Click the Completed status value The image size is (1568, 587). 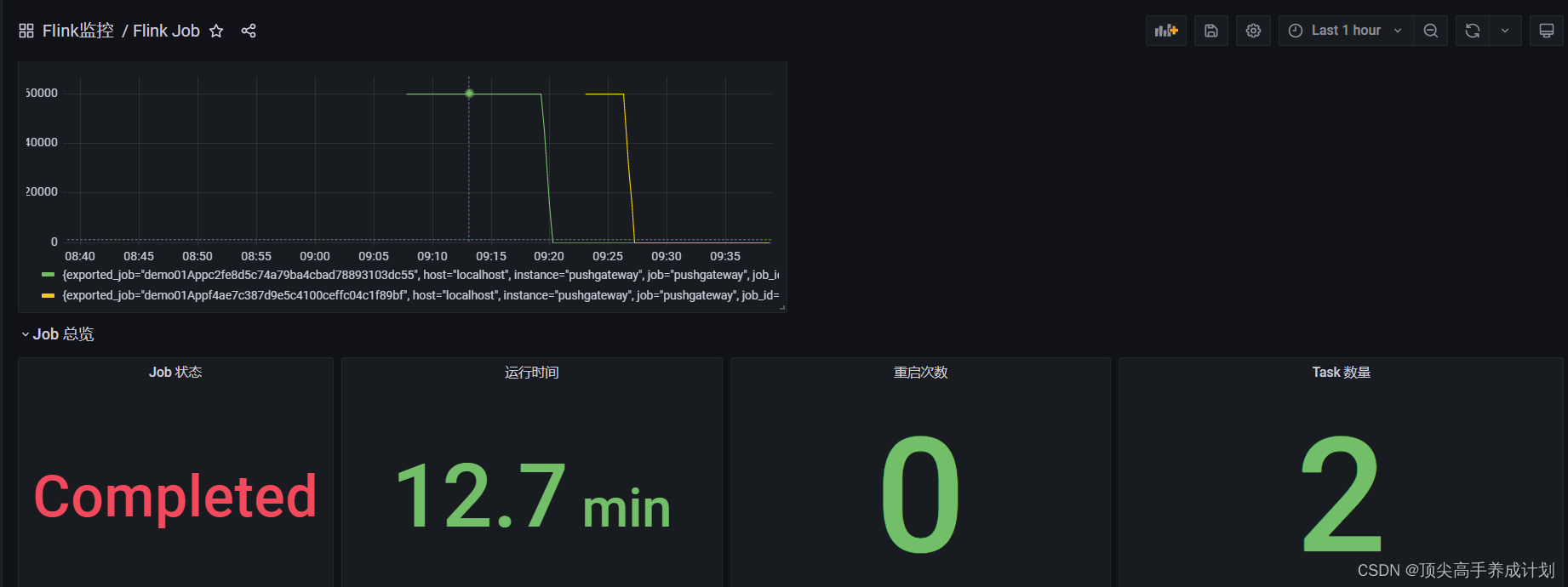[x=175, y=496]
